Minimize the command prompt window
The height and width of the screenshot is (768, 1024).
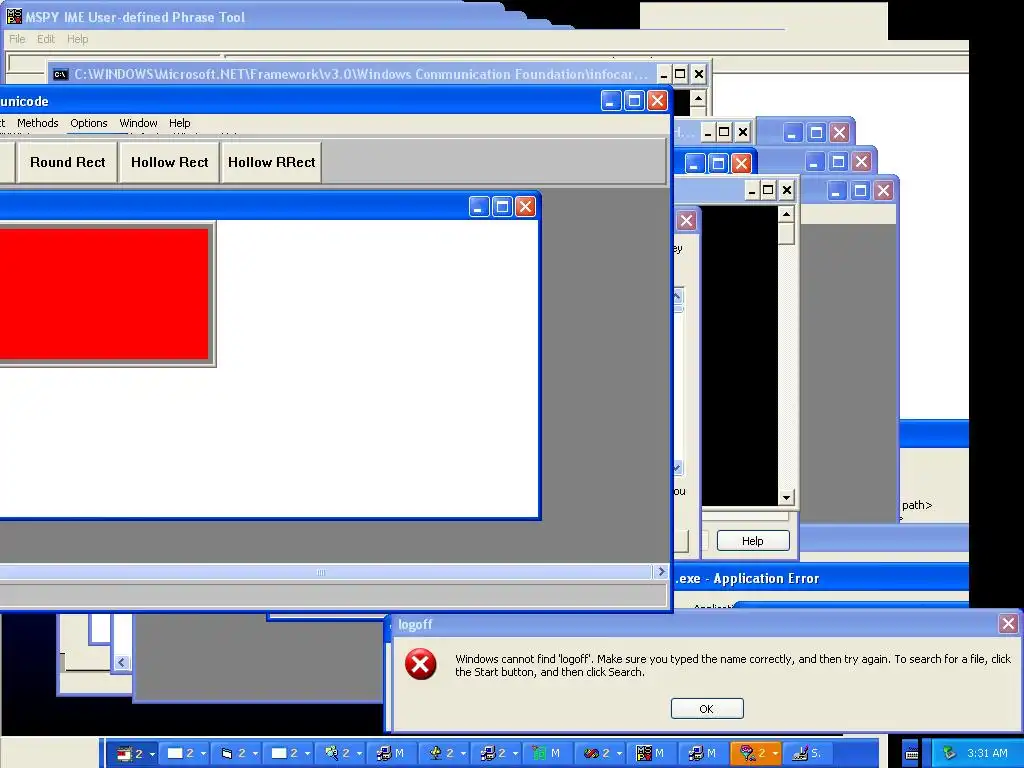(664, 74)
